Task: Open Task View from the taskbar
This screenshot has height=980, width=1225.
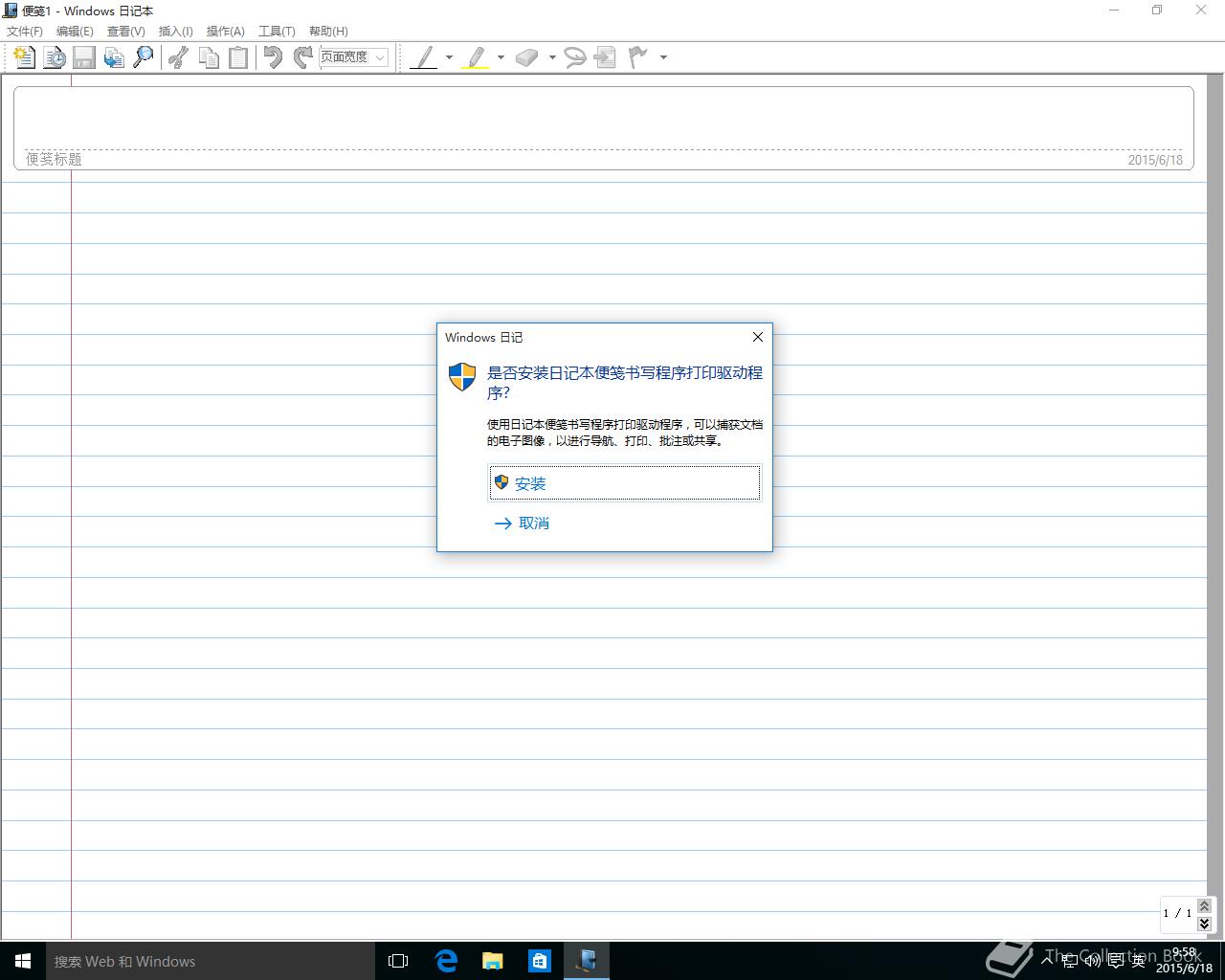Action: tap(398, 961)
